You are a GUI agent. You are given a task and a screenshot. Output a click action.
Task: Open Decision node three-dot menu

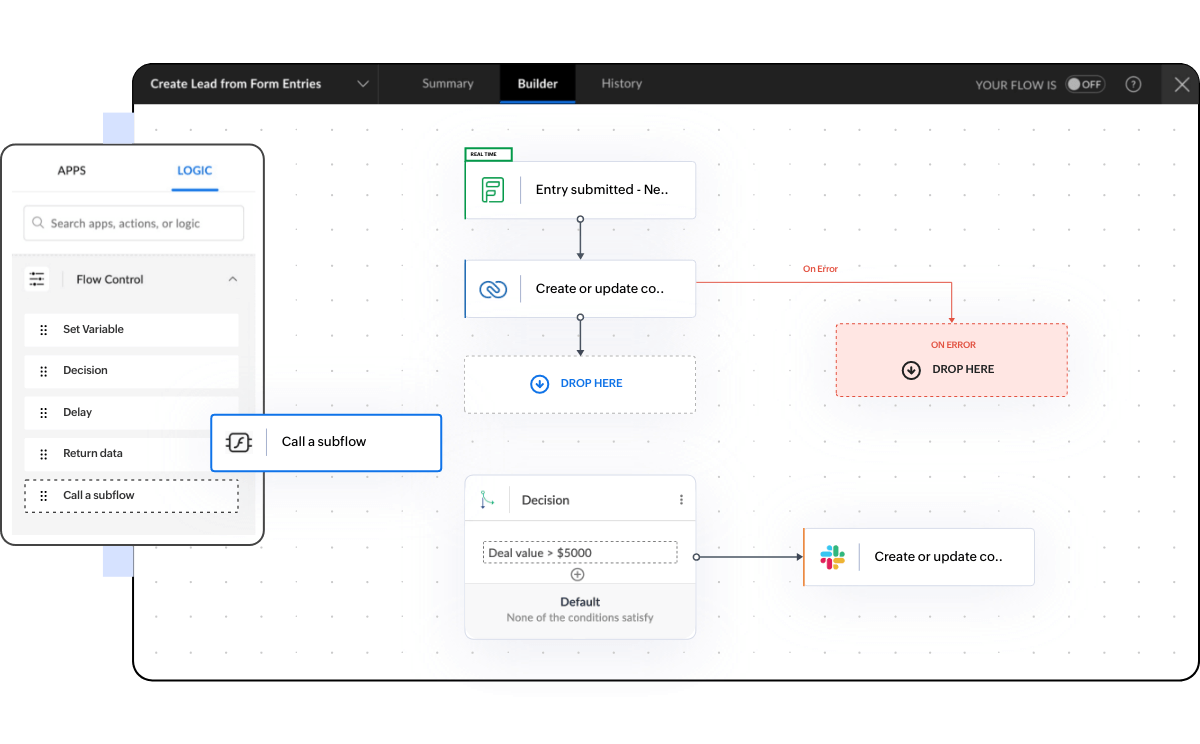[x=682, y=500]
